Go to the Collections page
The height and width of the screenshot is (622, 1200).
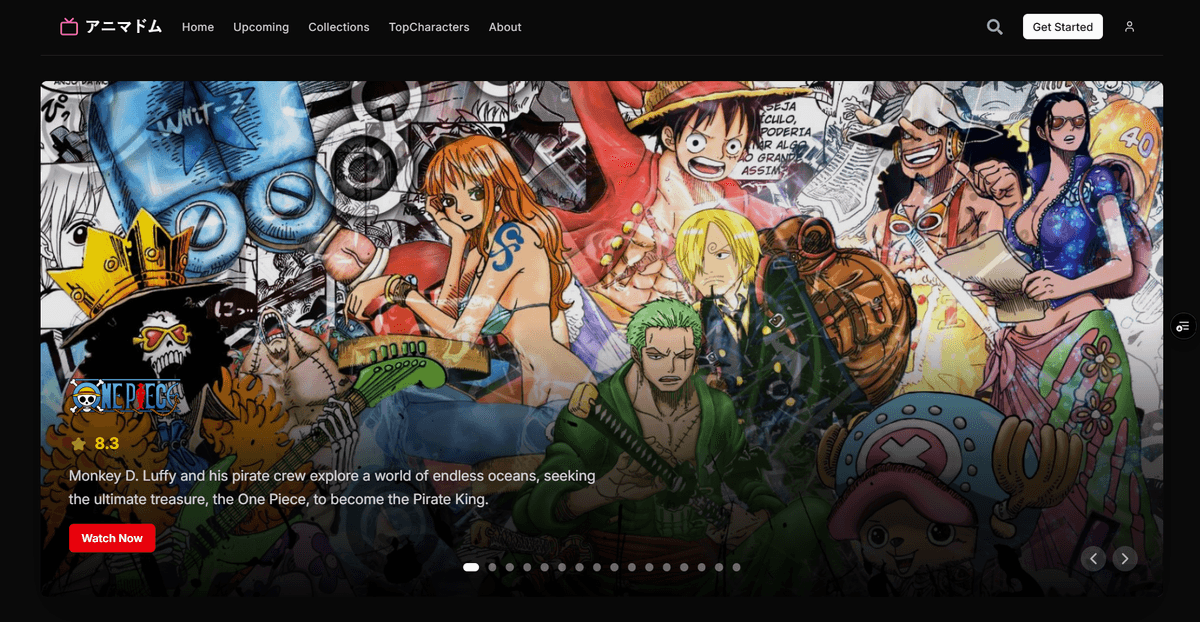coord(338,27)
